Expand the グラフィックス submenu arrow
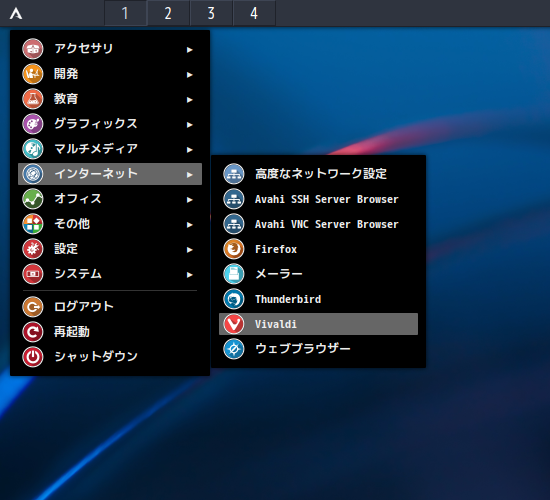 [190, 125]
